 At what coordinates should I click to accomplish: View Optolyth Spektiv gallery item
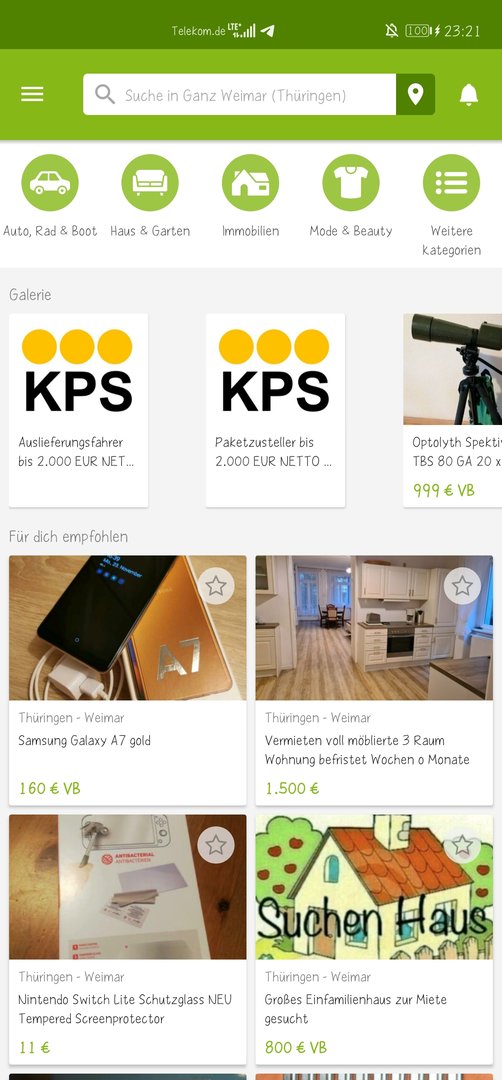click(x=452, y=411)
